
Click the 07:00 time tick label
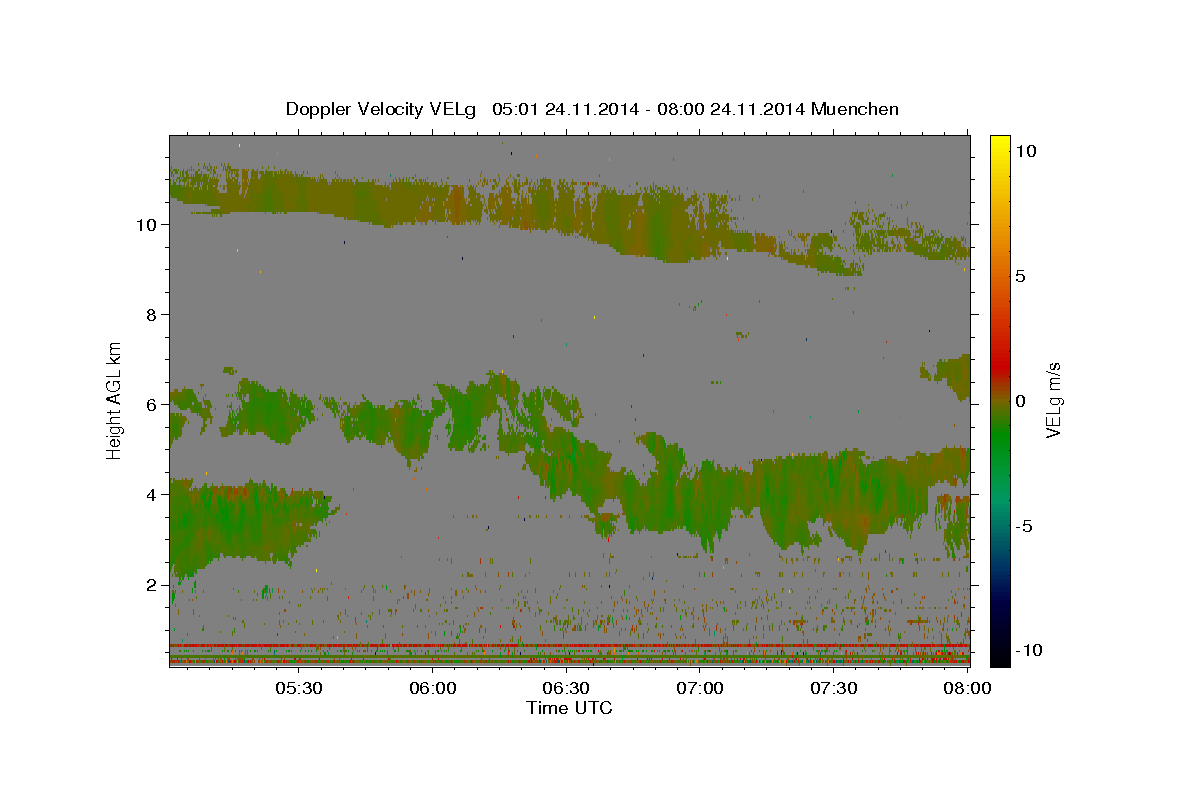700,689
